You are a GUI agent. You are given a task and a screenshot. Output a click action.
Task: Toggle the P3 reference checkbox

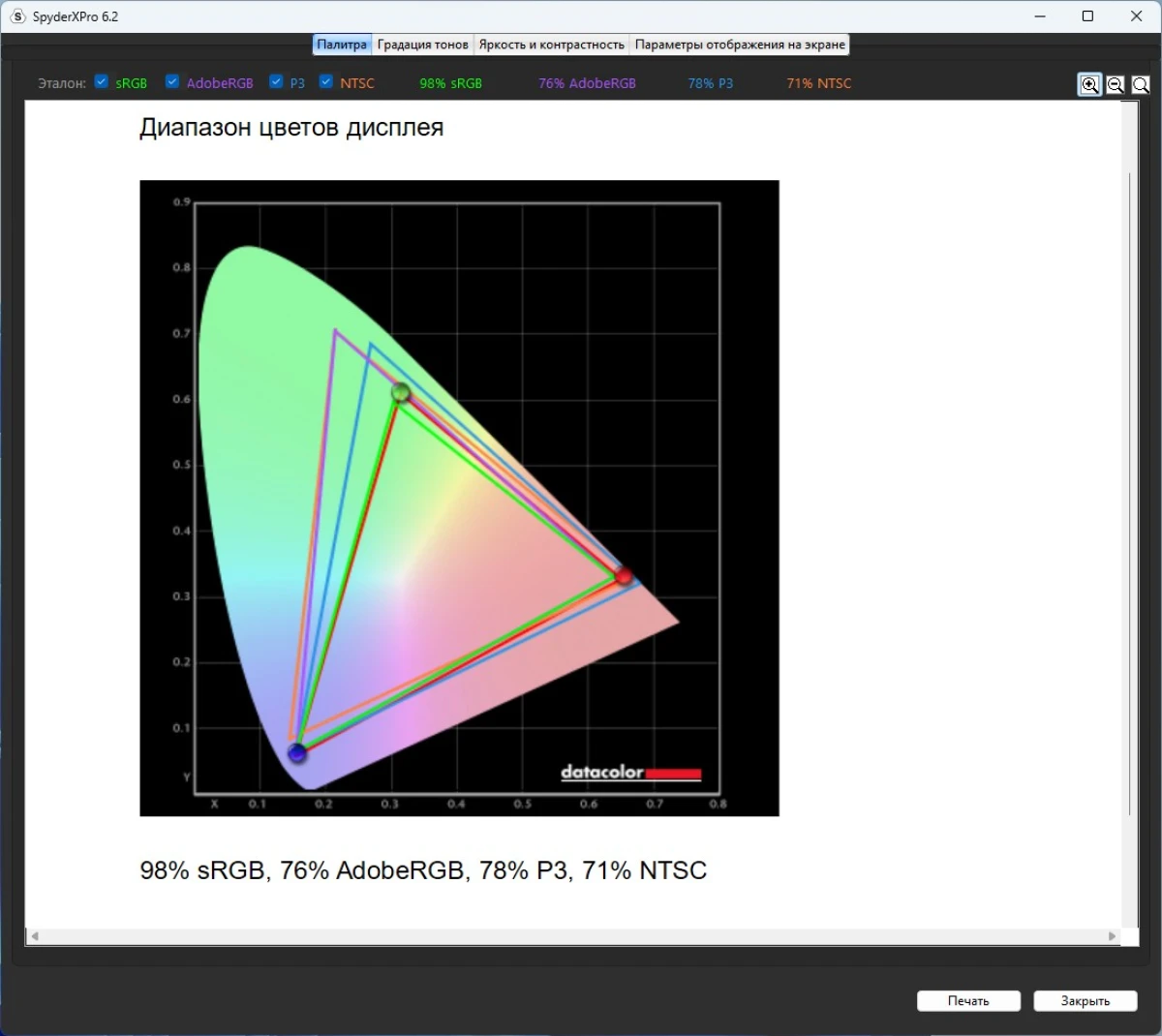[276, 81]
